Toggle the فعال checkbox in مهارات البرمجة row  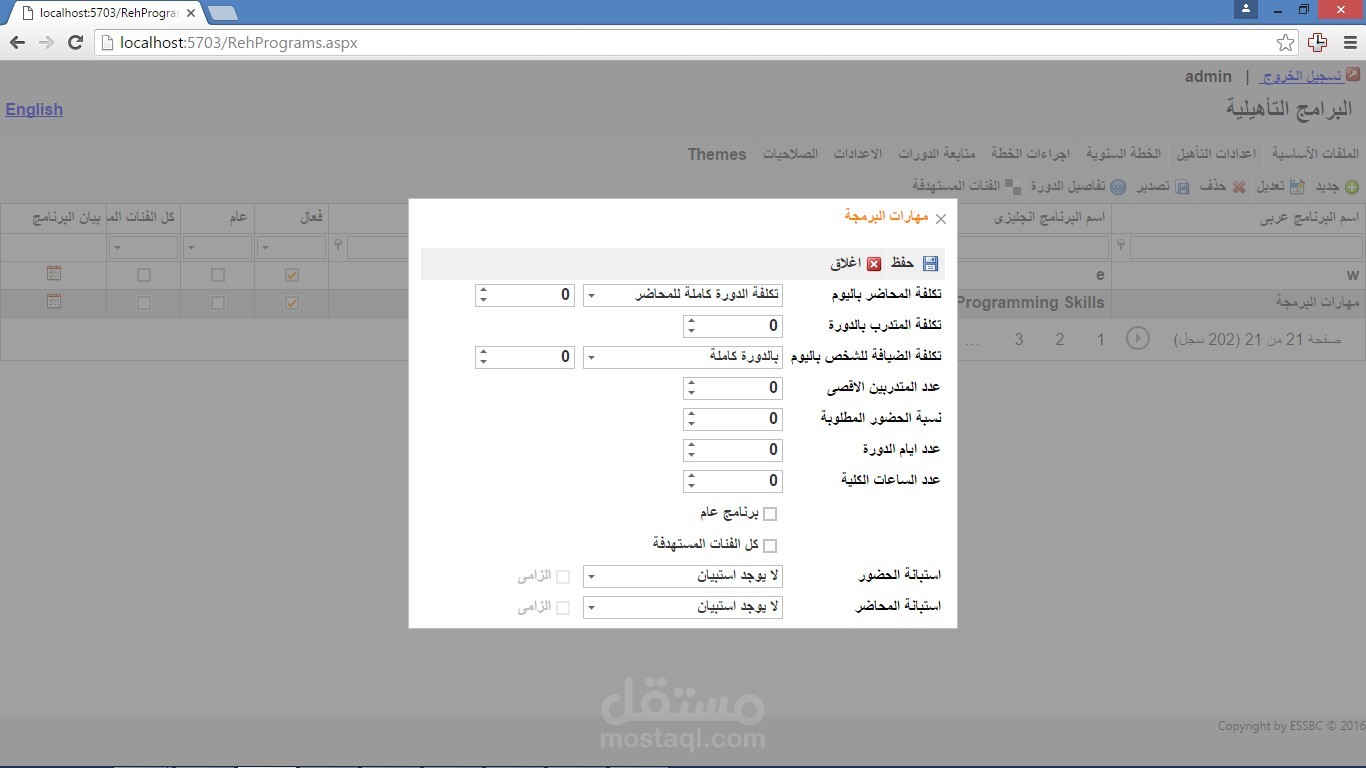[x=292, y=303]
